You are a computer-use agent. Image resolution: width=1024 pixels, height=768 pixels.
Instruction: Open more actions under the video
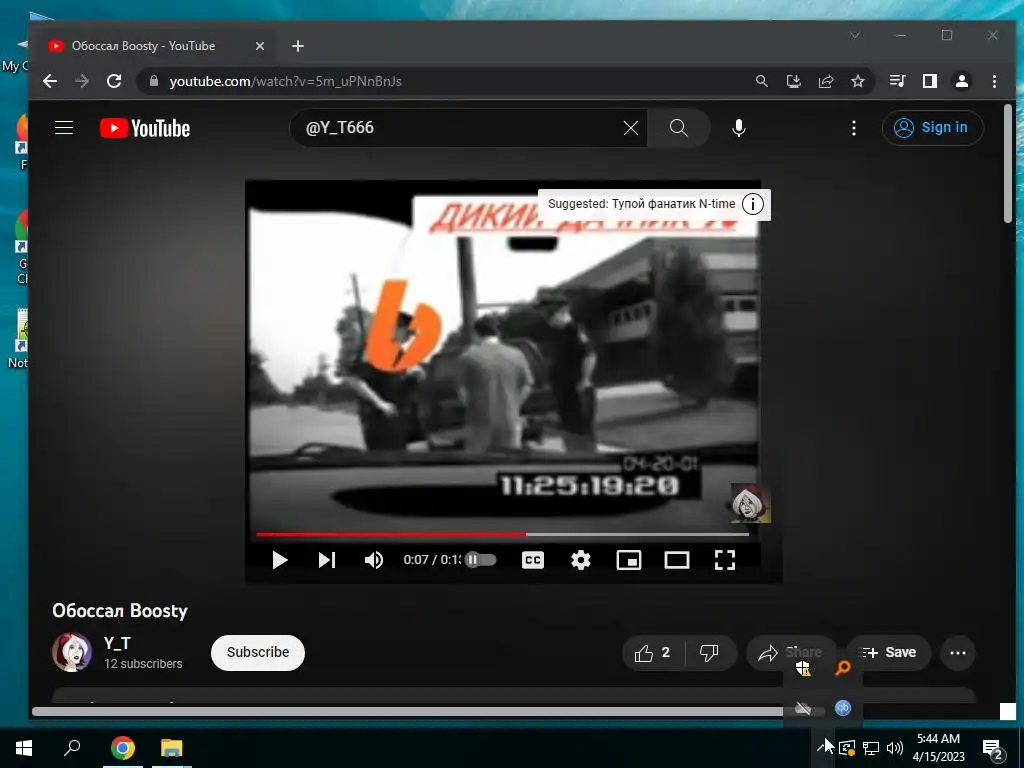pyautogui.click(x=957, y=652)
